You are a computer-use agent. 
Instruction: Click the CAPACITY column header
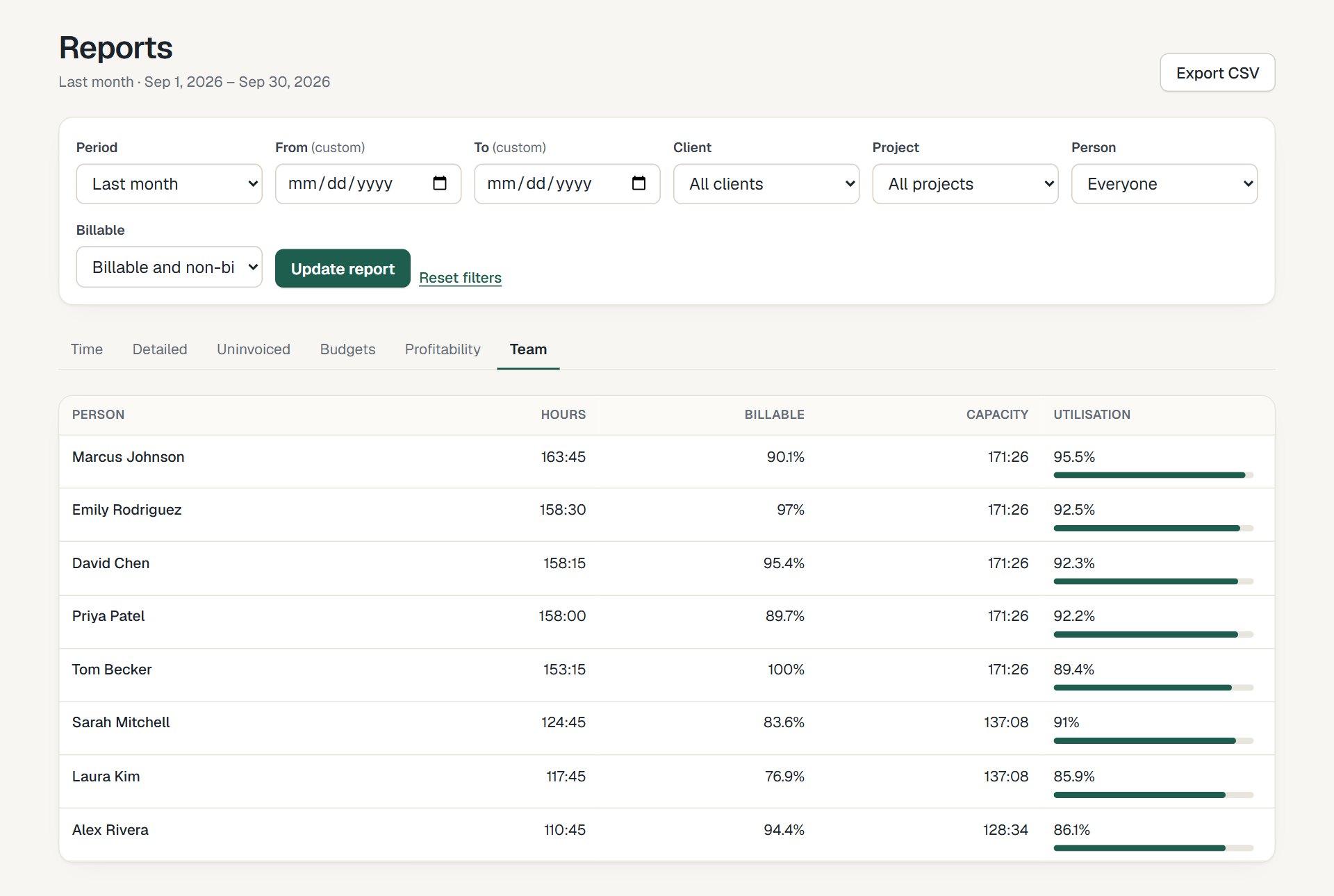(x=997, y=415)
